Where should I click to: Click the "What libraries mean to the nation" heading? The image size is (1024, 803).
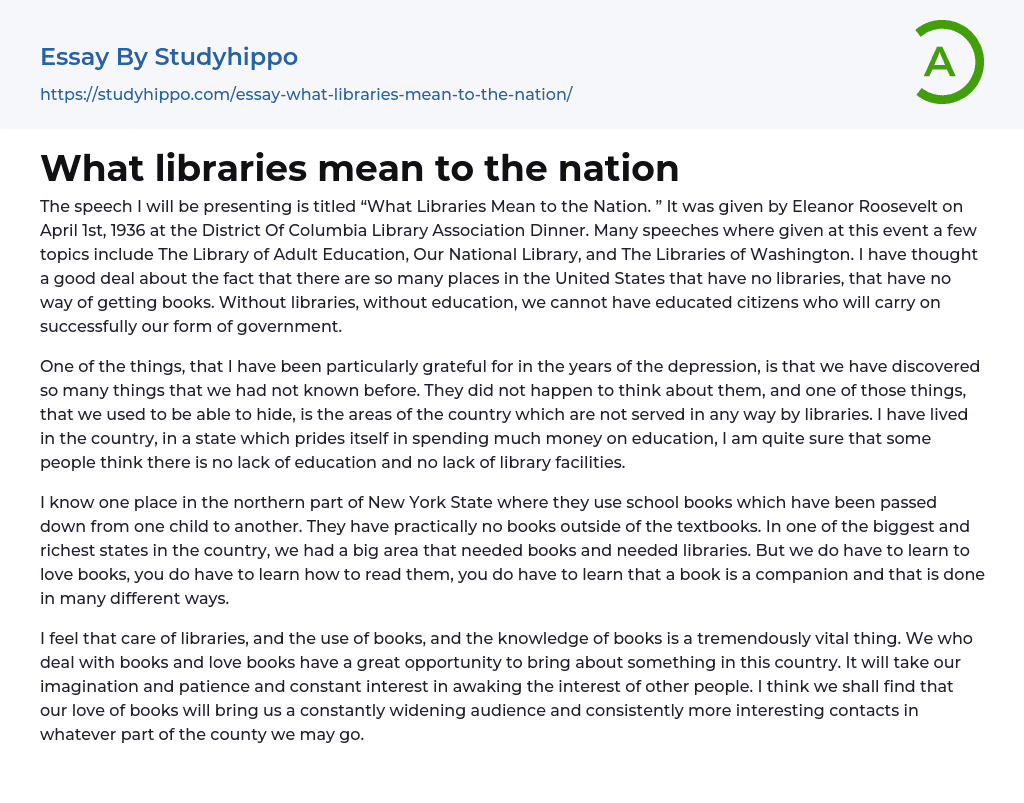tap(360, 168)
